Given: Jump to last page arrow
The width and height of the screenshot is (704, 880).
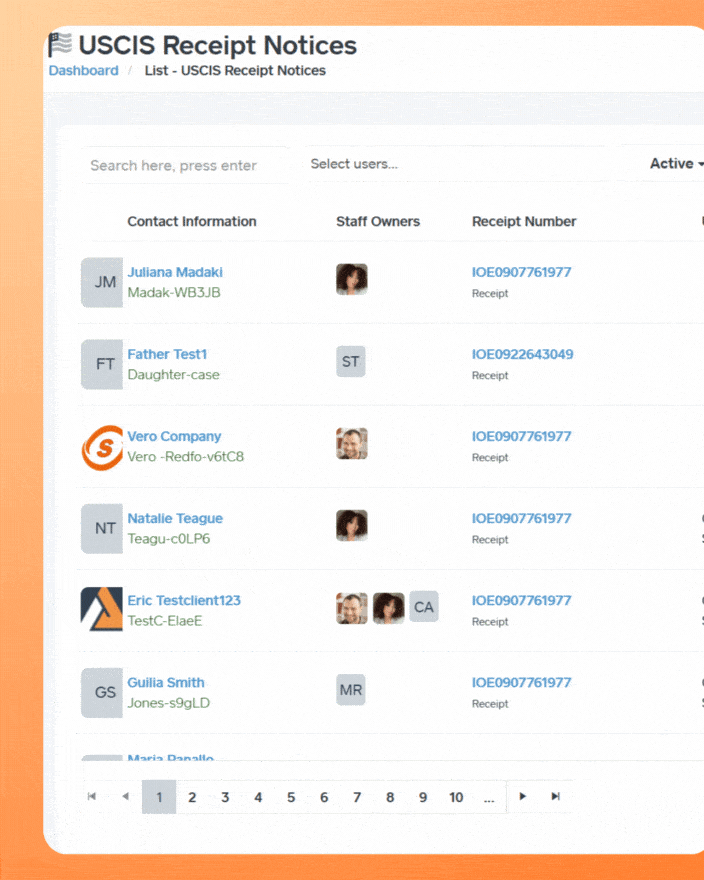Looking at the screenshot, I should coord(556,797).
